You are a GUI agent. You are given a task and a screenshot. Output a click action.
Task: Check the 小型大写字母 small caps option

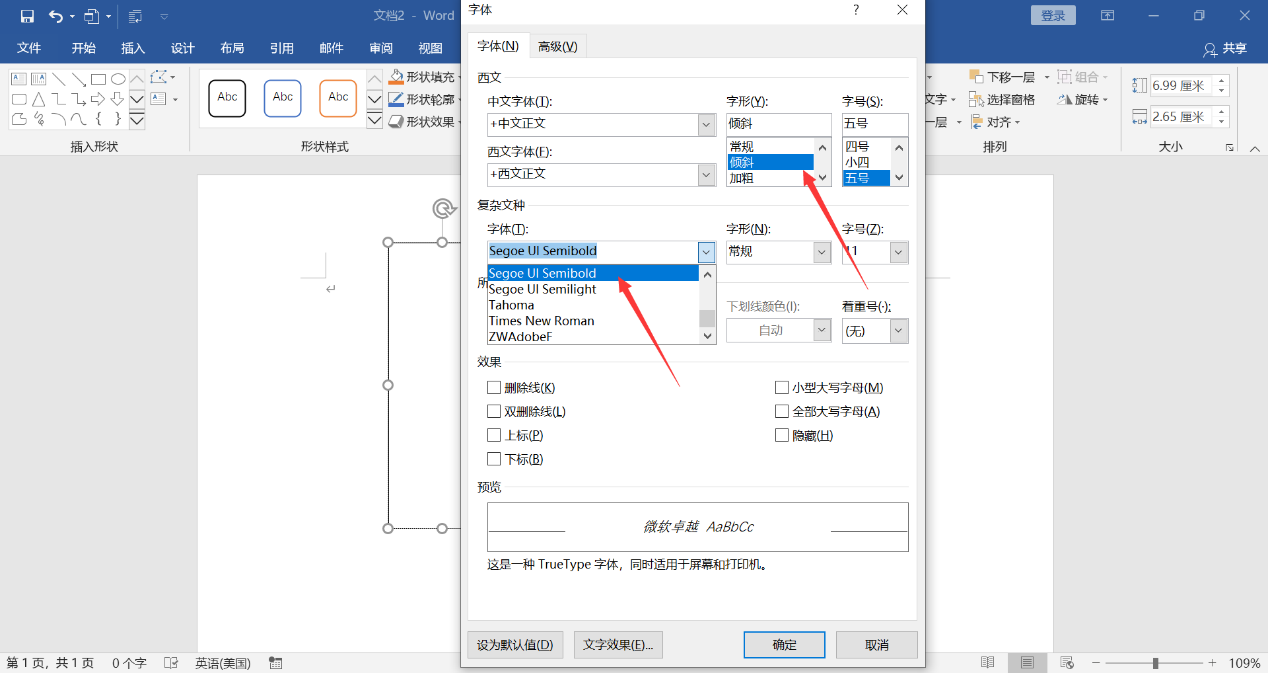pos(782,387)
